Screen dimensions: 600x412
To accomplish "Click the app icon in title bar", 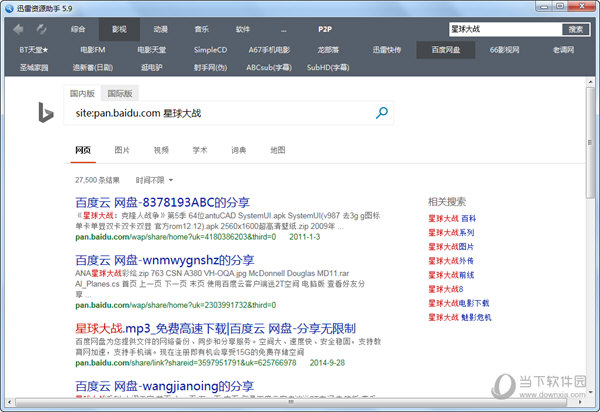I will [9, 8].
